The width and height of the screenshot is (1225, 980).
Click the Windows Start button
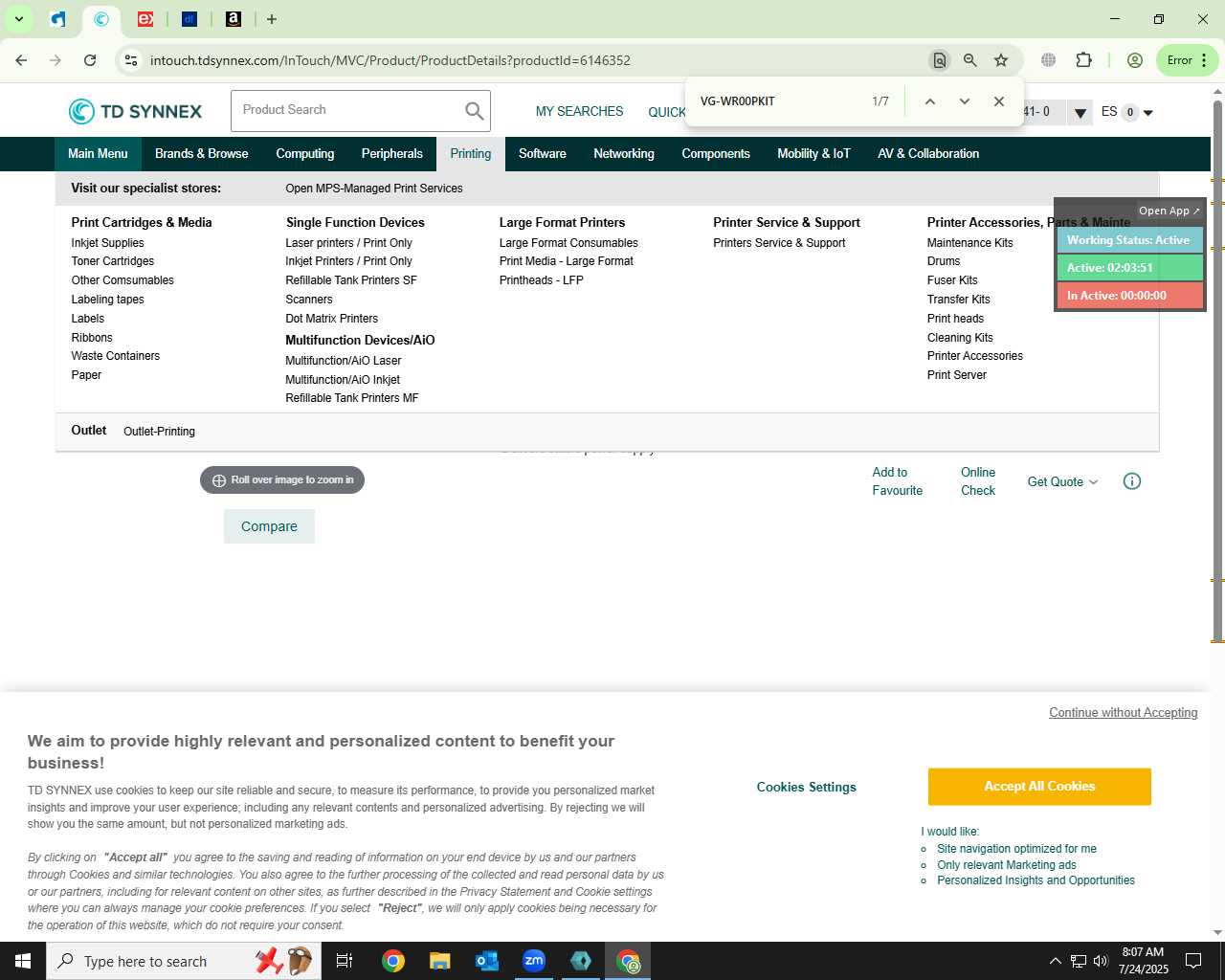click(x=23, y=961)
